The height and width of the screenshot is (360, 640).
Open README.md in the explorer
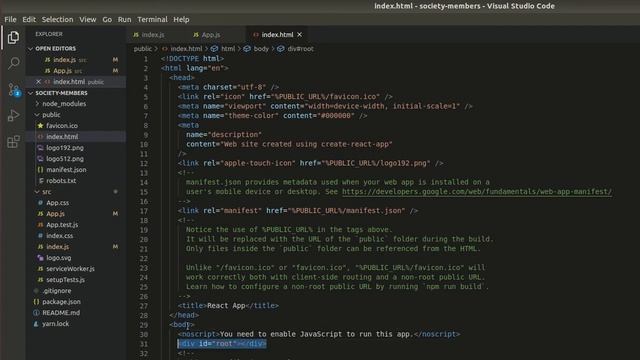pos(61,313)
